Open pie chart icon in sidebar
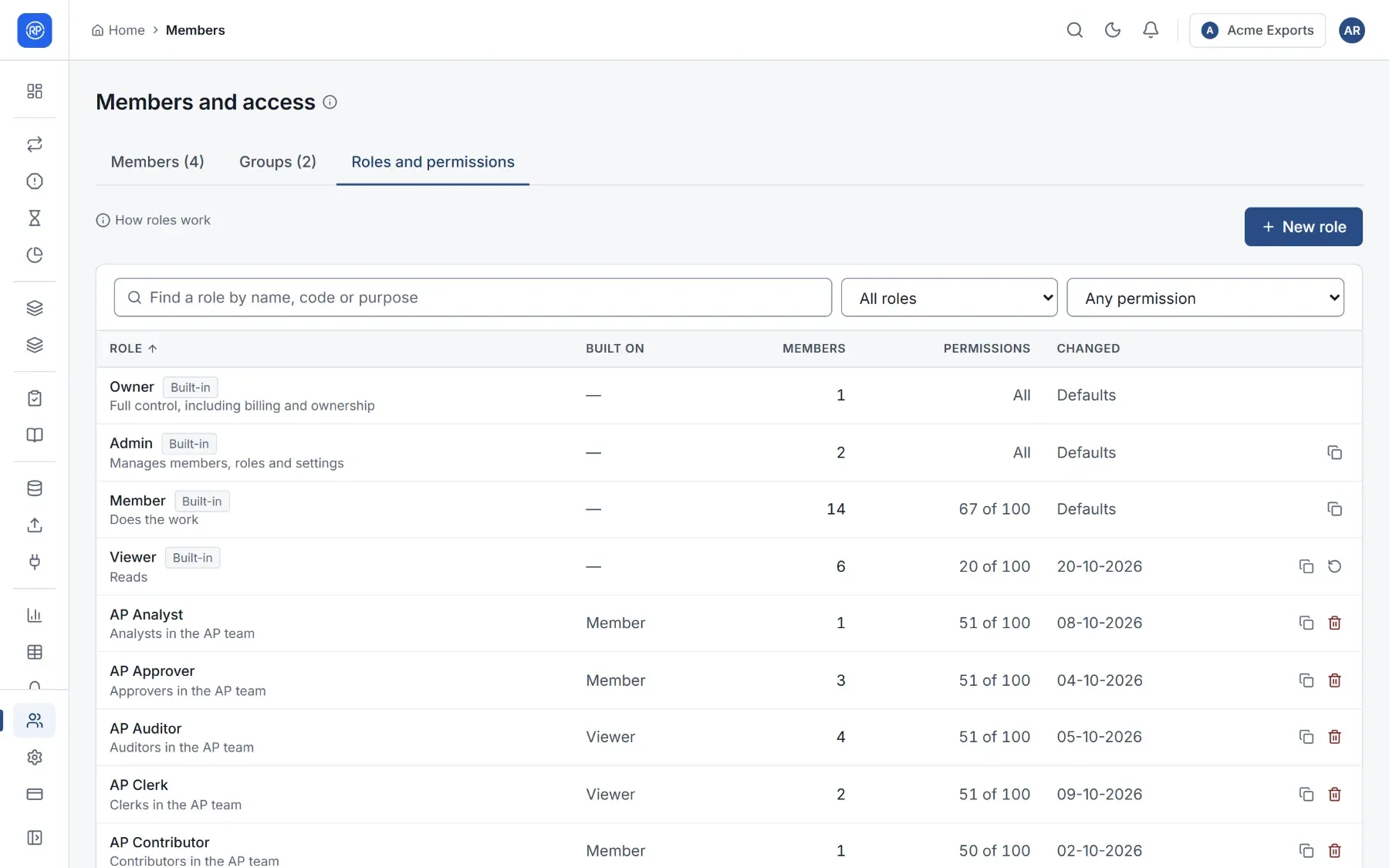The image size is (1389, 868). coord(35,255)
